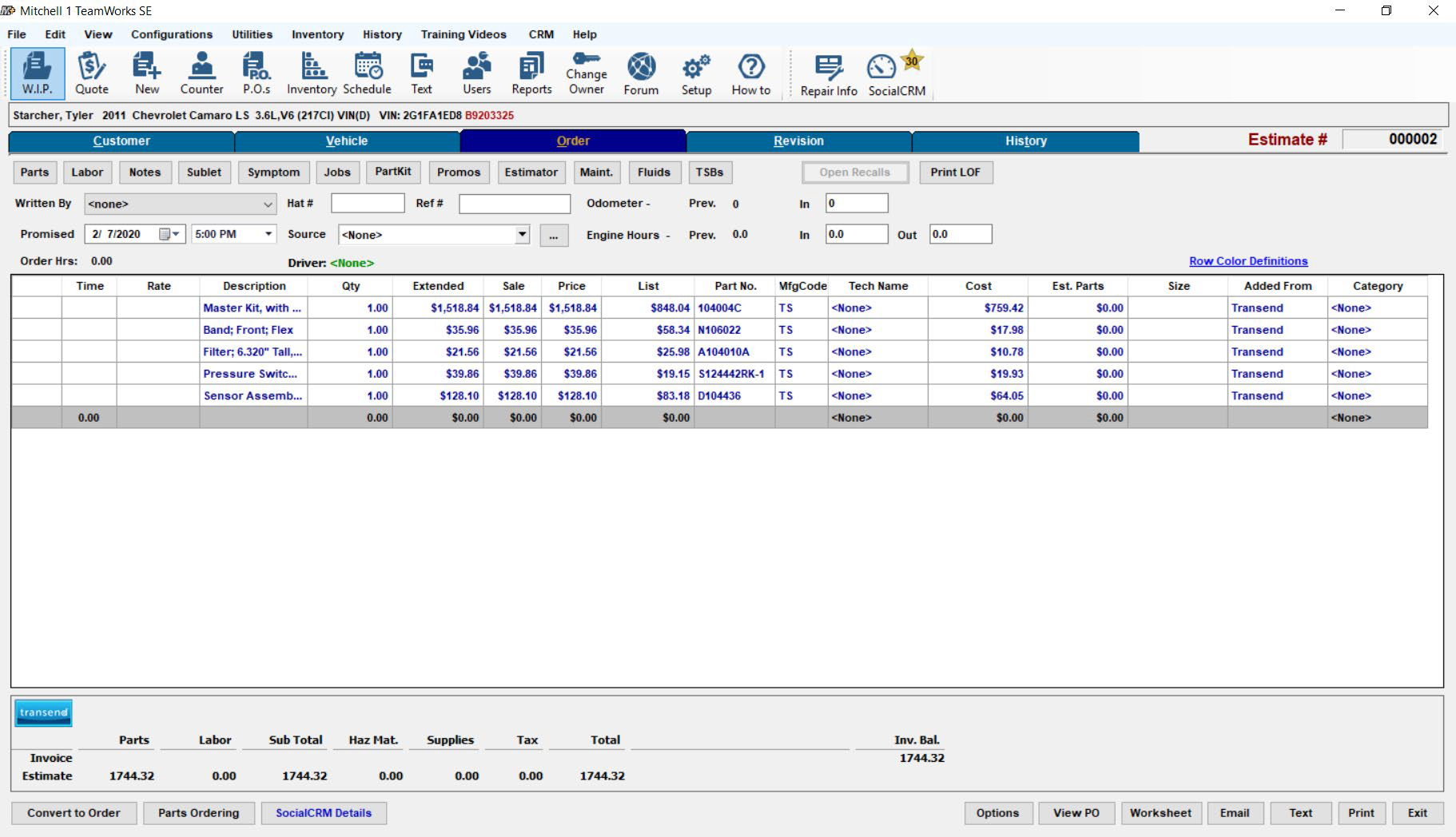Open the promised time dropdown showing 5:00 PM
Viewport: 1456px width, 837px height.
[x=268, y=234]
